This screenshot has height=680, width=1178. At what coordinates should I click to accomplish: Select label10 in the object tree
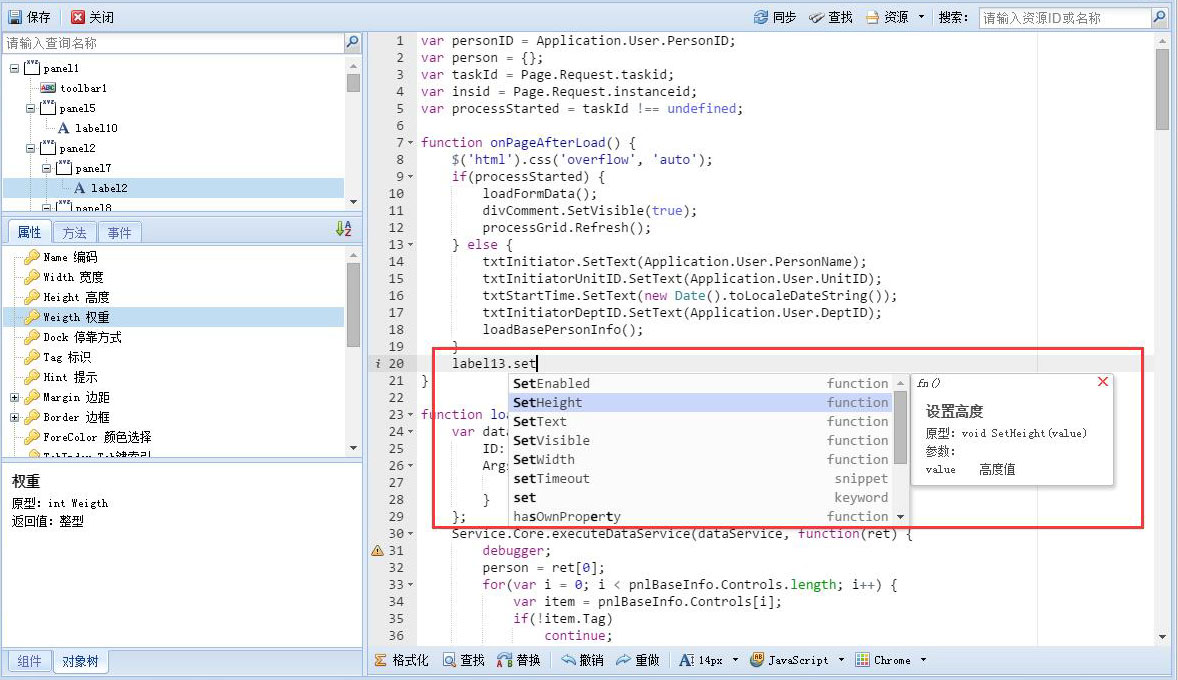96,128
